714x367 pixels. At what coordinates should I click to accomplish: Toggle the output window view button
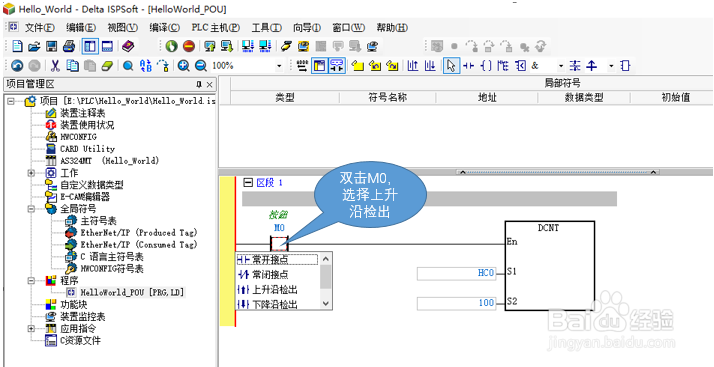(x=107, y=46)
